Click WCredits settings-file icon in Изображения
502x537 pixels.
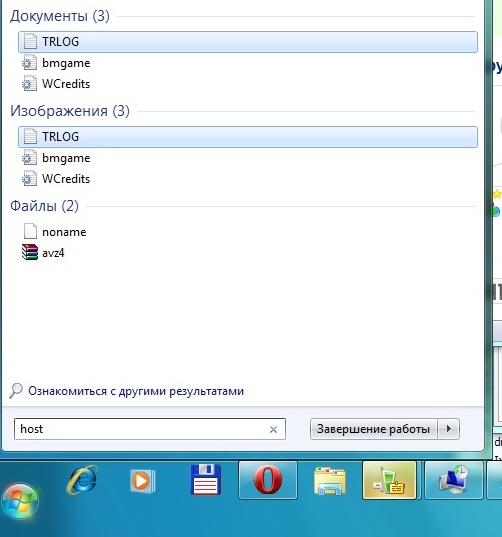(29, 179)
